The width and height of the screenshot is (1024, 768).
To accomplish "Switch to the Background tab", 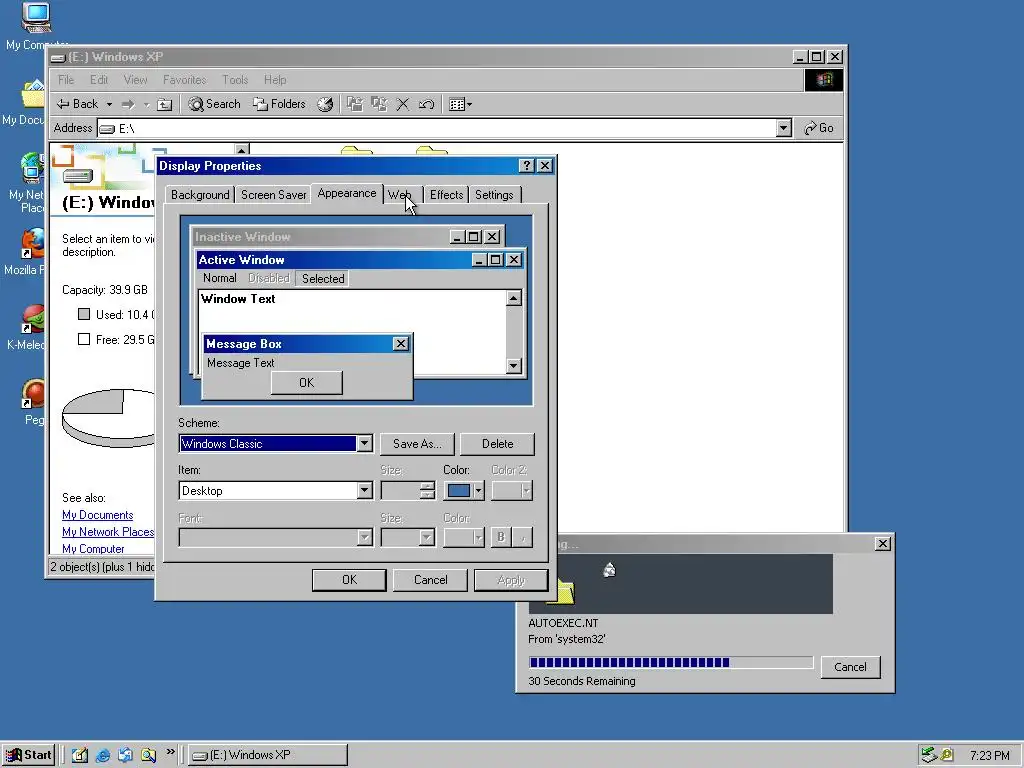I will click(200, 195).
